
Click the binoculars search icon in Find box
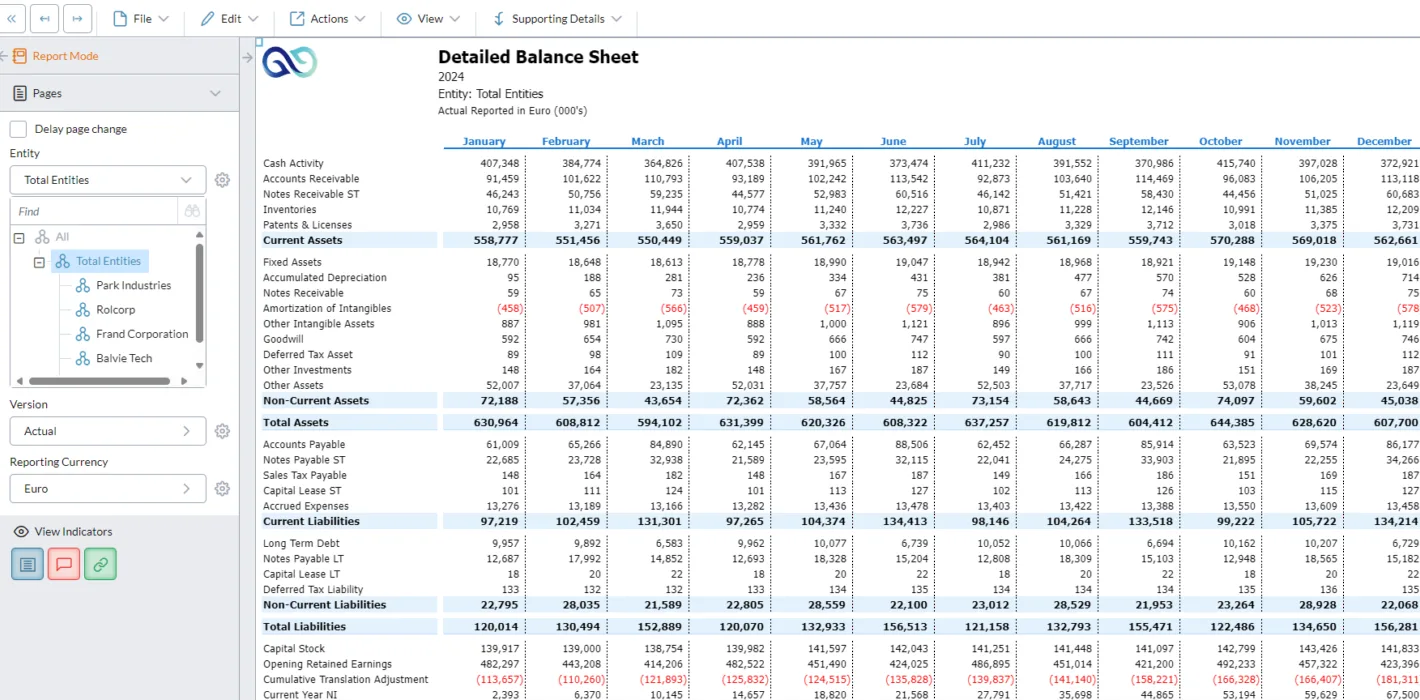coord(192,211)
